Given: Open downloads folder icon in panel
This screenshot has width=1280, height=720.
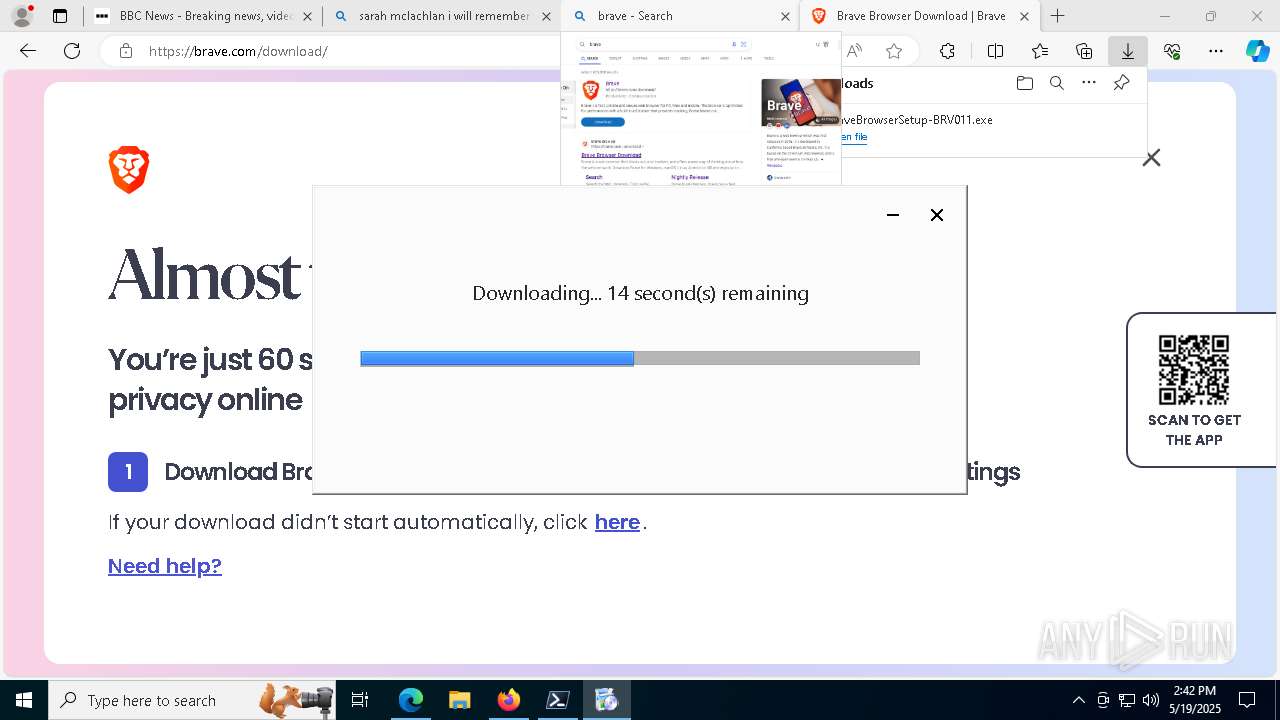Looking at the screenshot, I should (1024, 83).
